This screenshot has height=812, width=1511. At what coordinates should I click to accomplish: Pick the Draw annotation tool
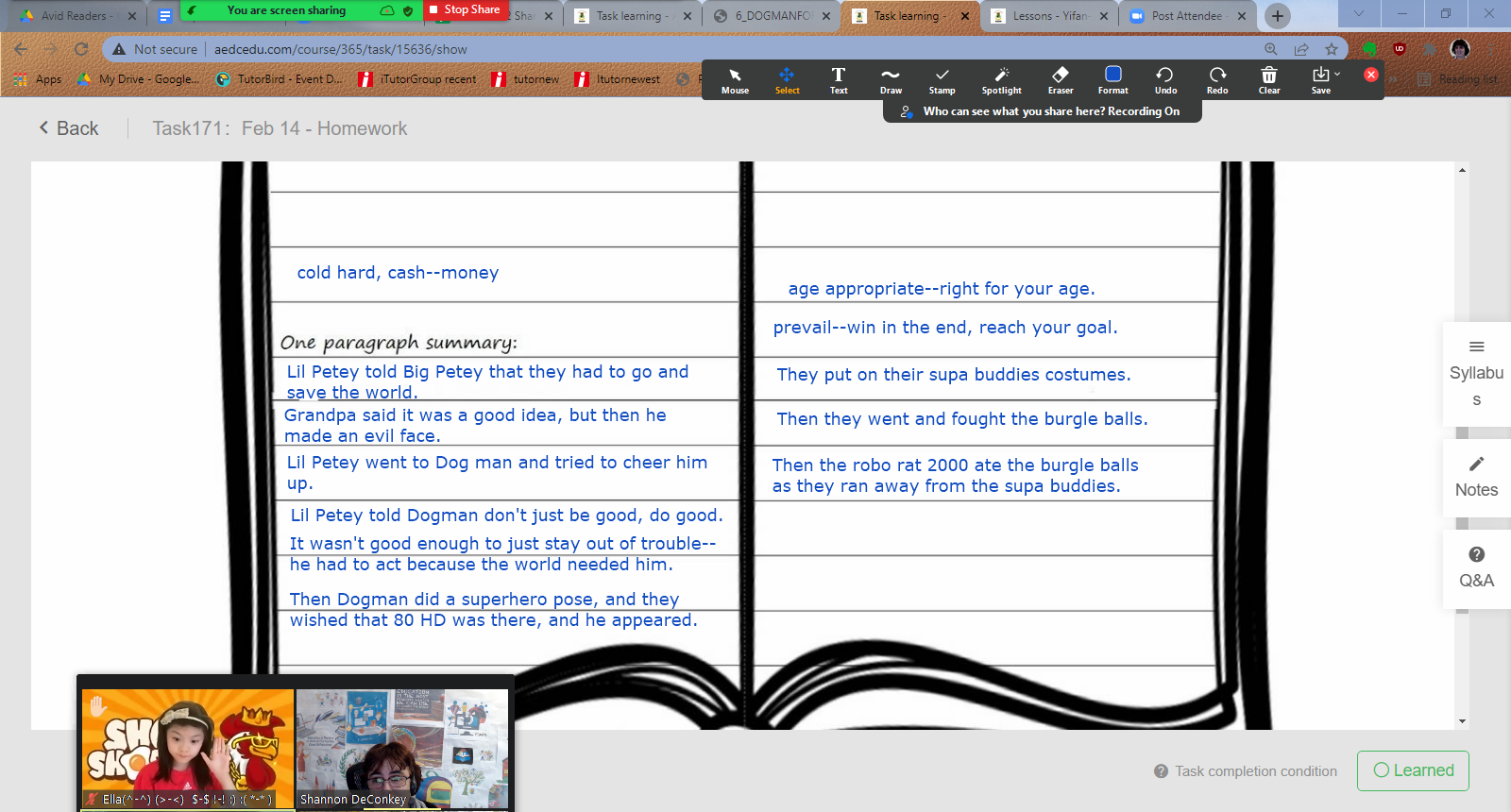click(891, 81)
